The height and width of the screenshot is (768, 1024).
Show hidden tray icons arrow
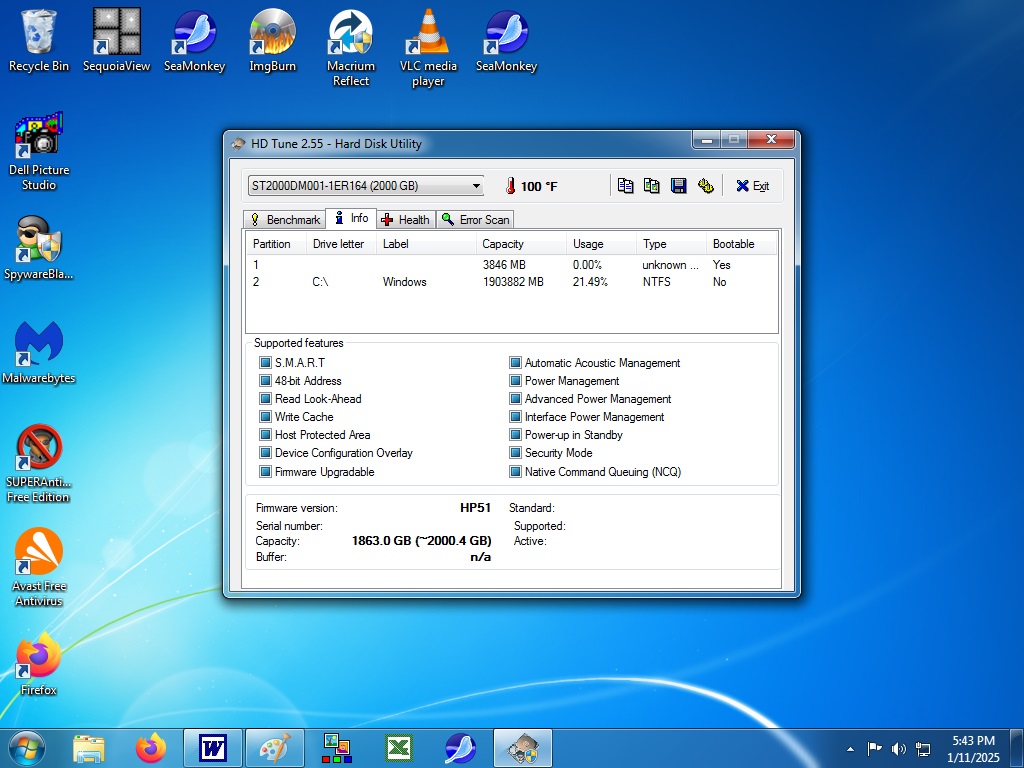850,749
